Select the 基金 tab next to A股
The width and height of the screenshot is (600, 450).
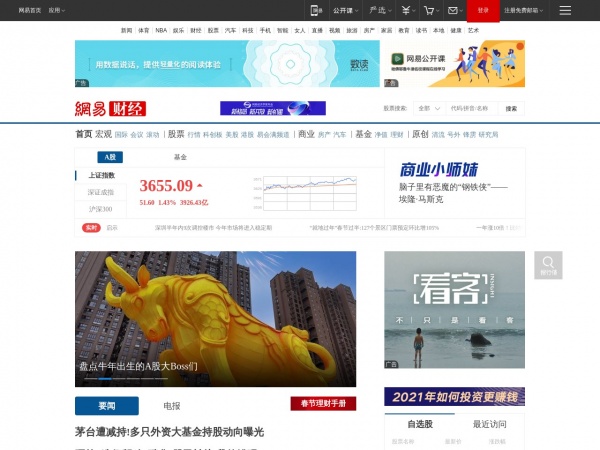(x=180, y=157)
